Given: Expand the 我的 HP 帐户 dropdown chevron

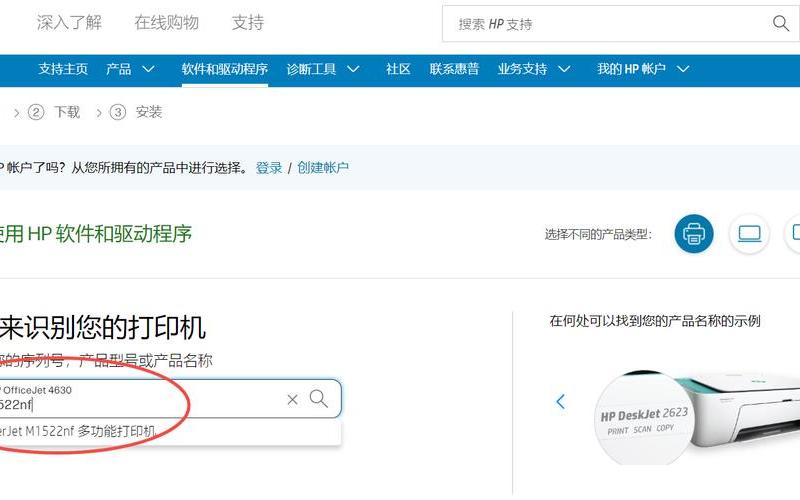Looking at the screenshot, I should click(x=683, y=69).
